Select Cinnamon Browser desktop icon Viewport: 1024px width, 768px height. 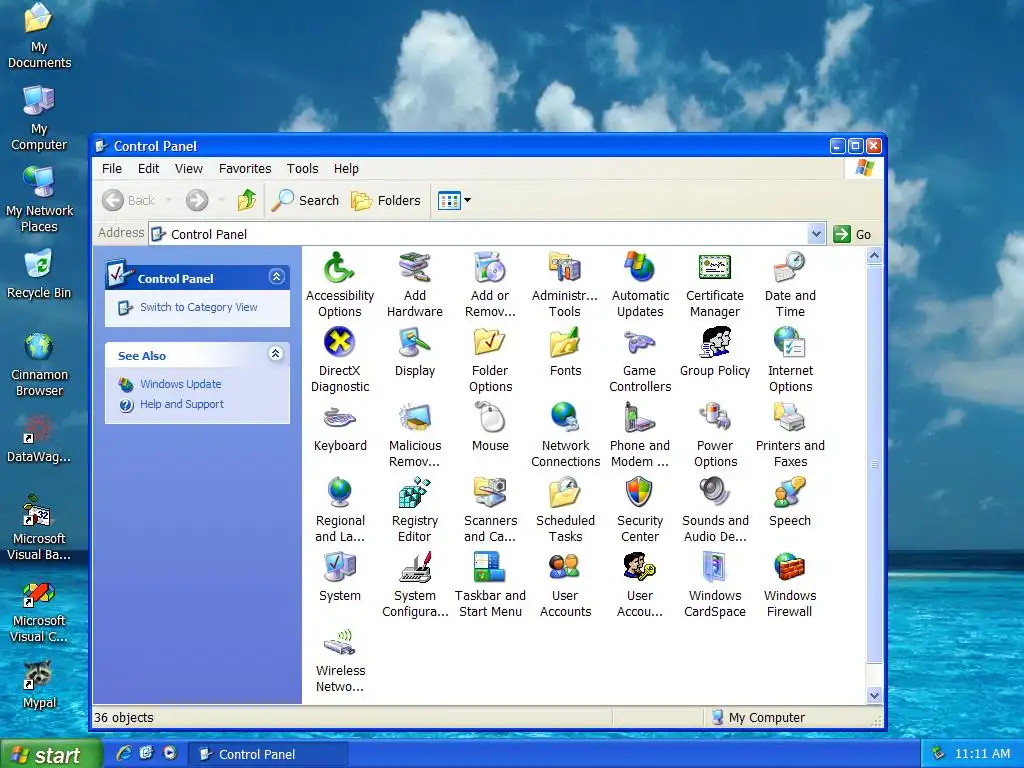(x=39, y=364)
